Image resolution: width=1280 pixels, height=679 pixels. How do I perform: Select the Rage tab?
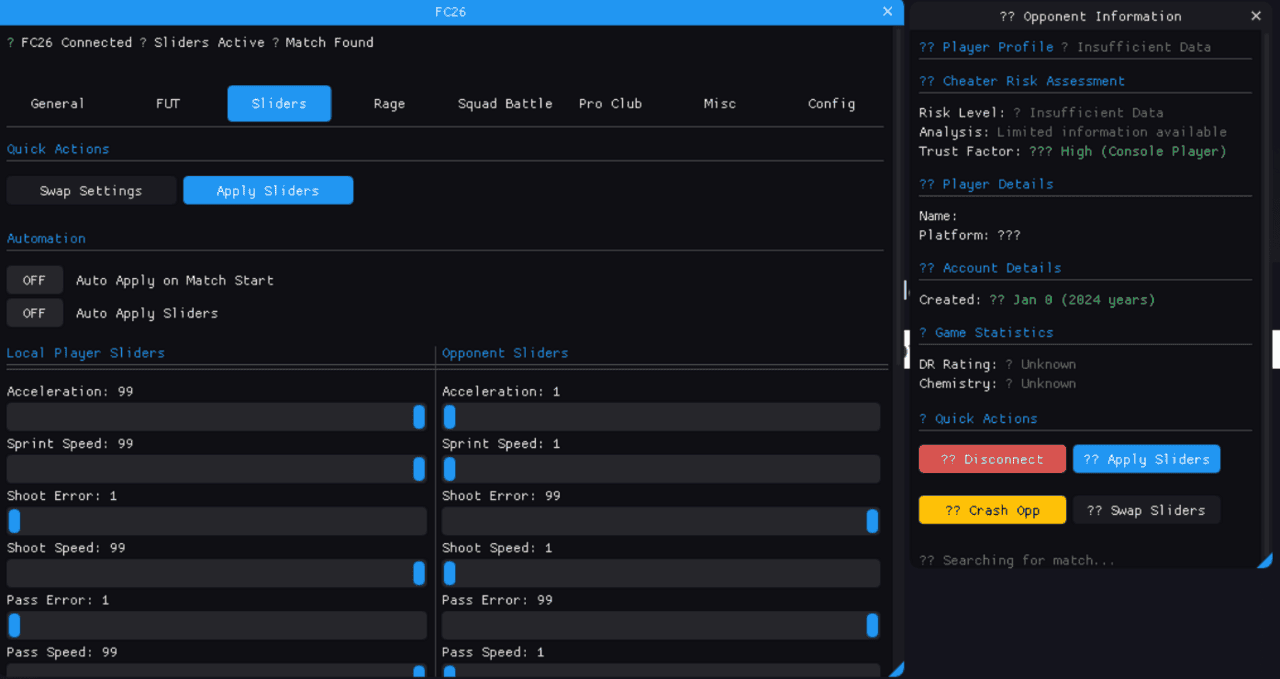pyautogui.click(x=389, y=104)
